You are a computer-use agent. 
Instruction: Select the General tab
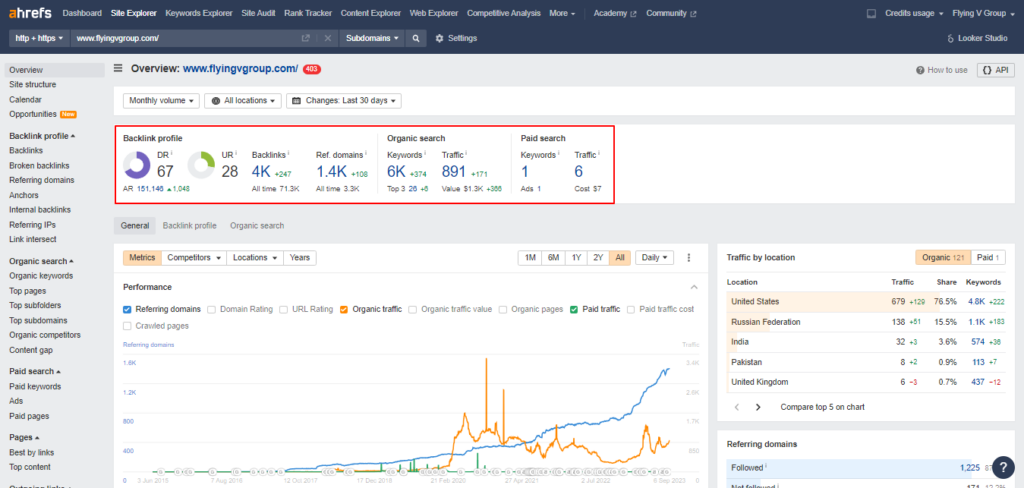135,225
